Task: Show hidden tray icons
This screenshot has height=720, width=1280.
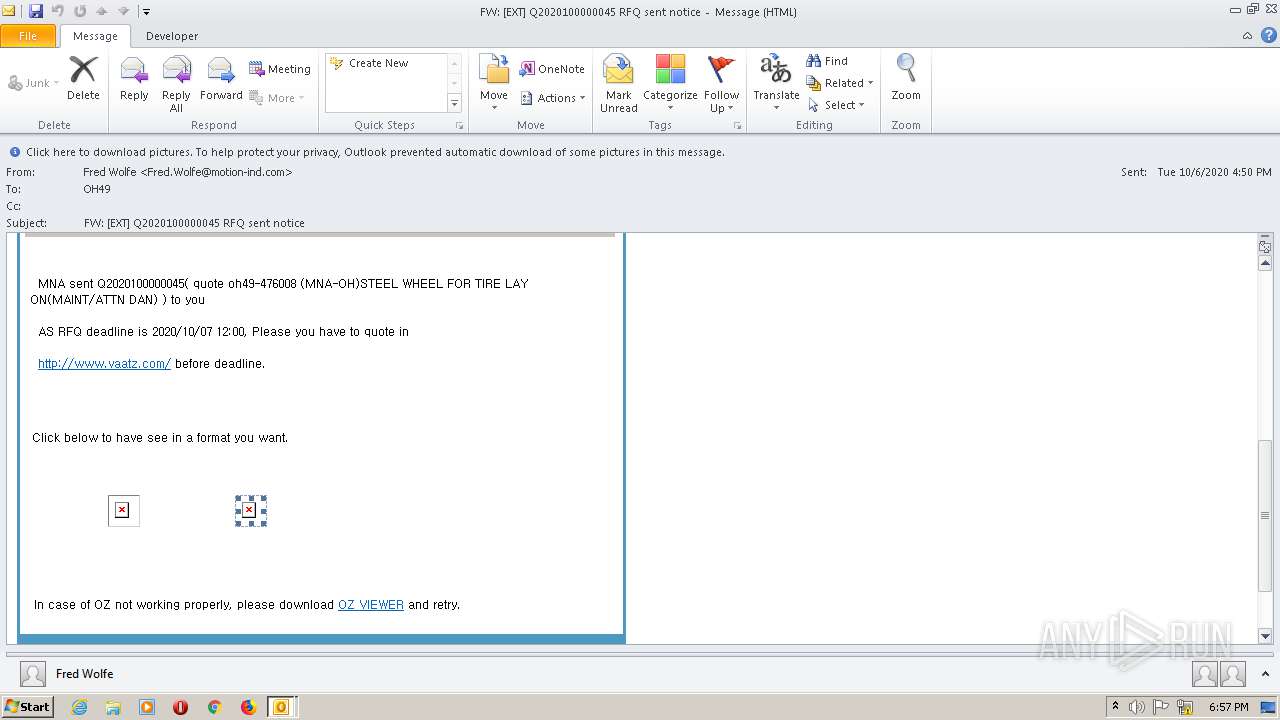Action: click(x=1116, y=706)
